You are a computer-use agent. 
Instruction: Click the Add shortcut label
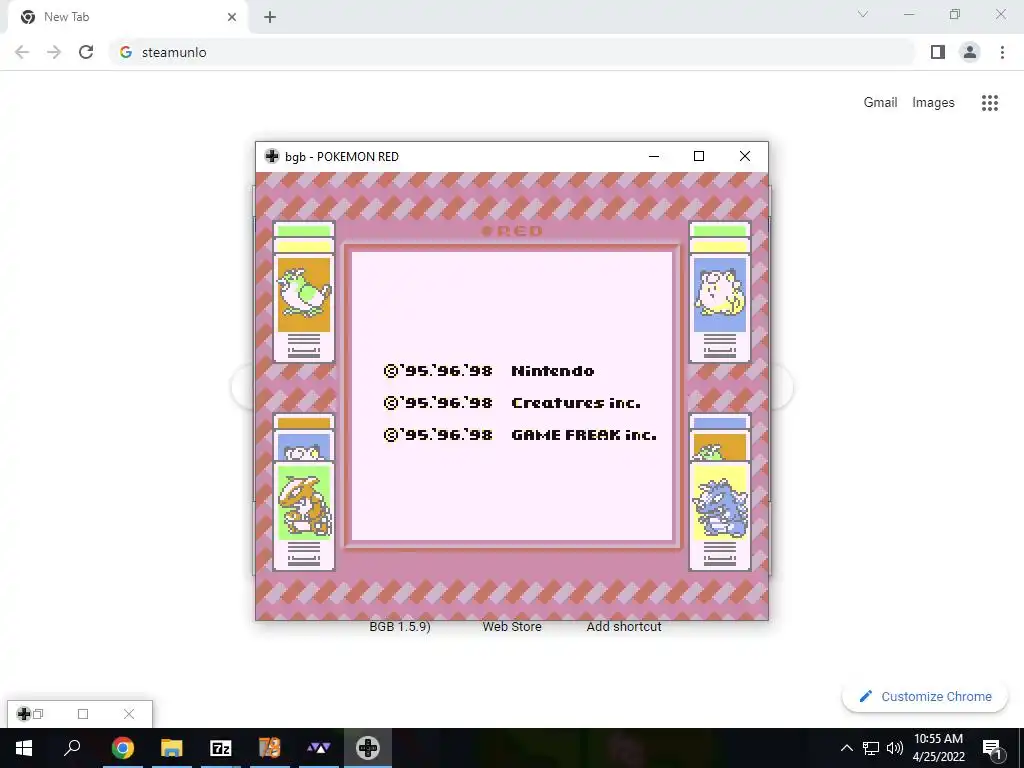click(x=624, y=626)
